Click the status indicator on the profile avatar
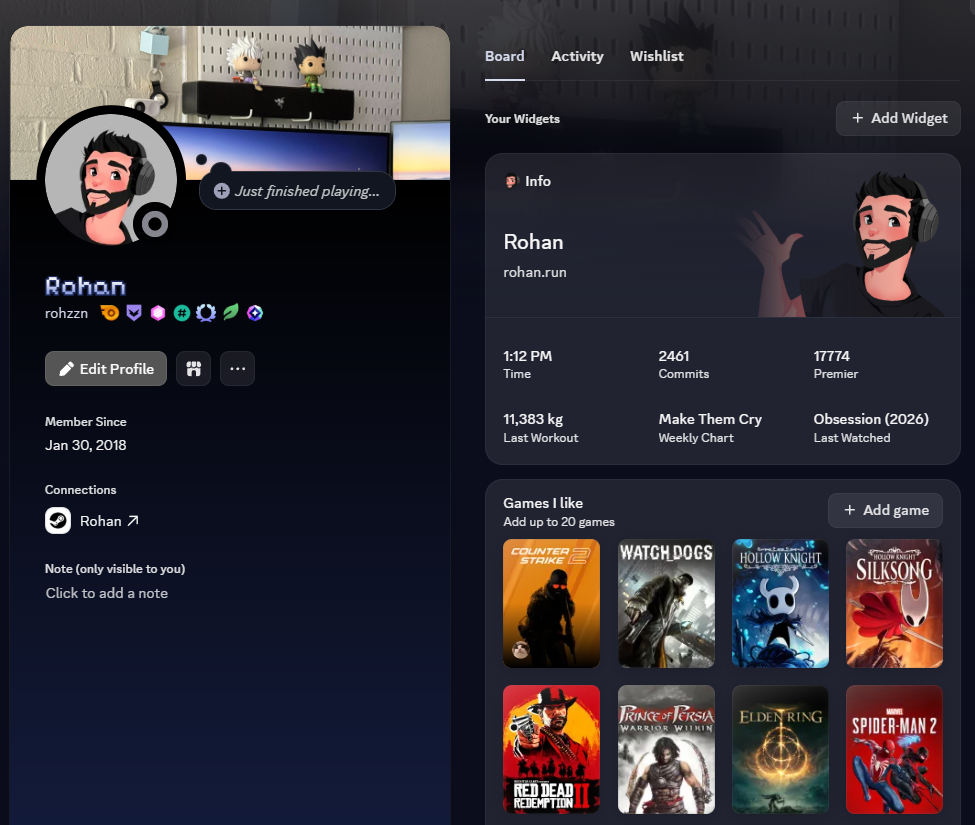This screenshot has width=975, height=825. [154, 224]
